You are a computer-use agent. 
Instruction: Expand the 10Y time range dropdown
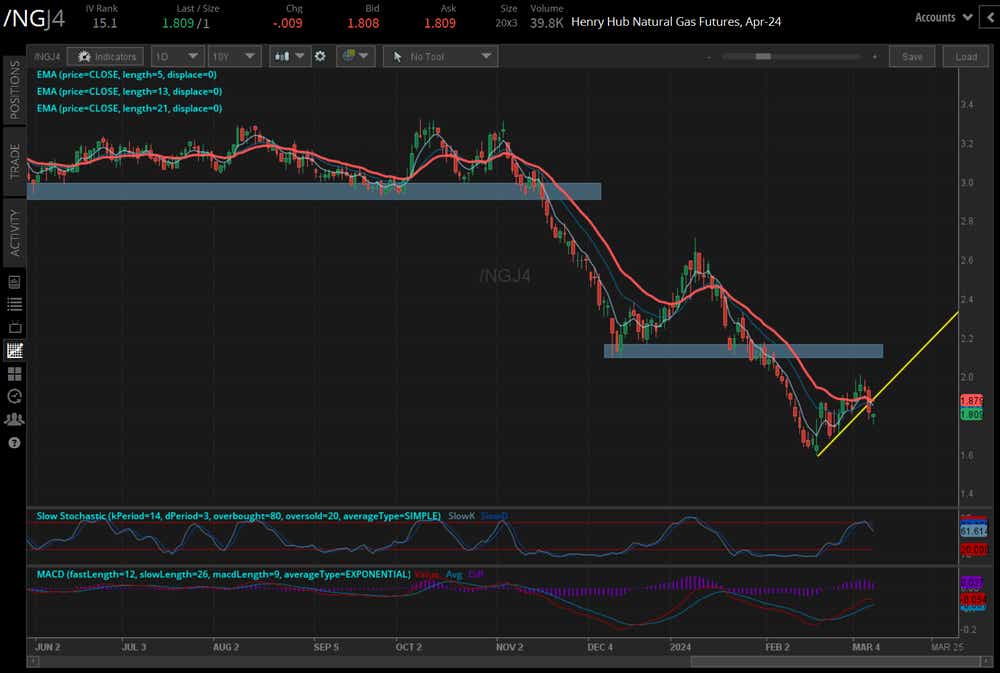235,57
